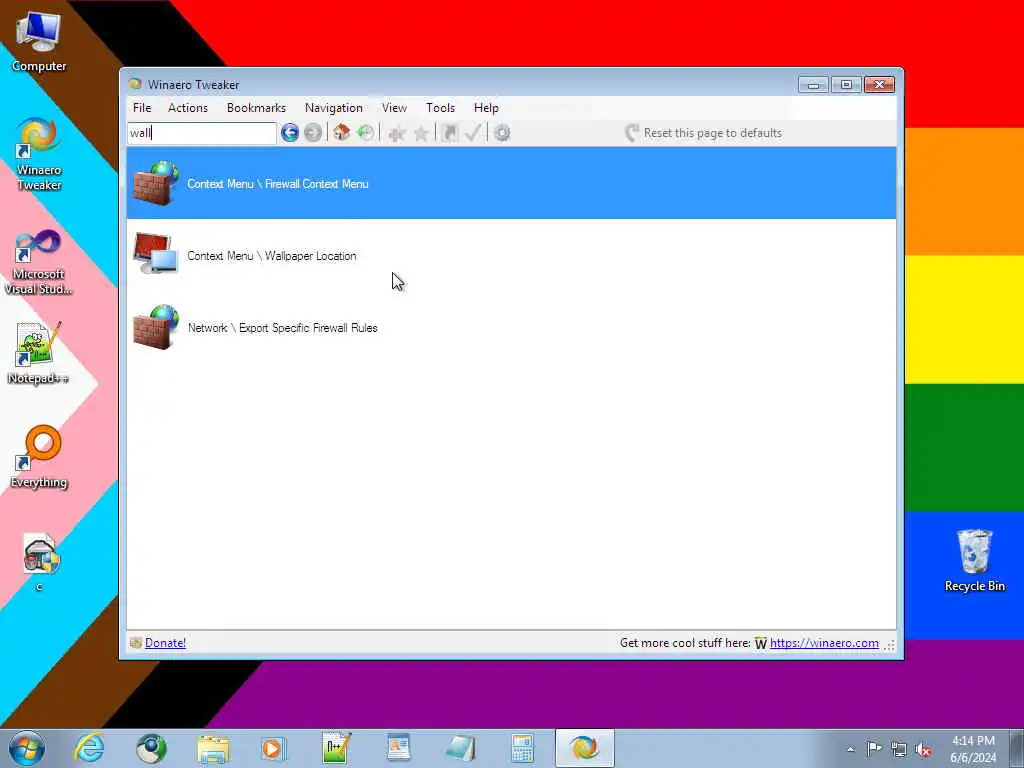Open the Bookmarks menu
1024x768 pixels.
click(x=256, y=108)
